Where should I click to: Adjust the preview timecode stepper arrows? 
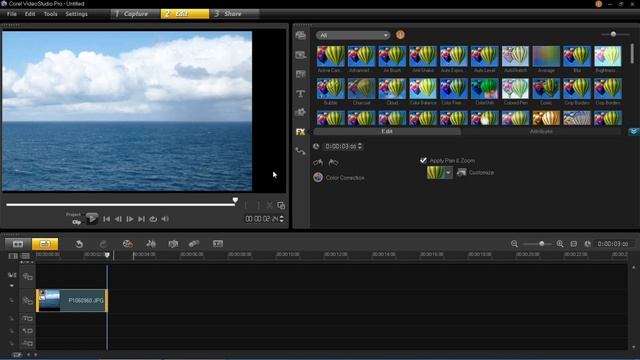coord(281,219)
